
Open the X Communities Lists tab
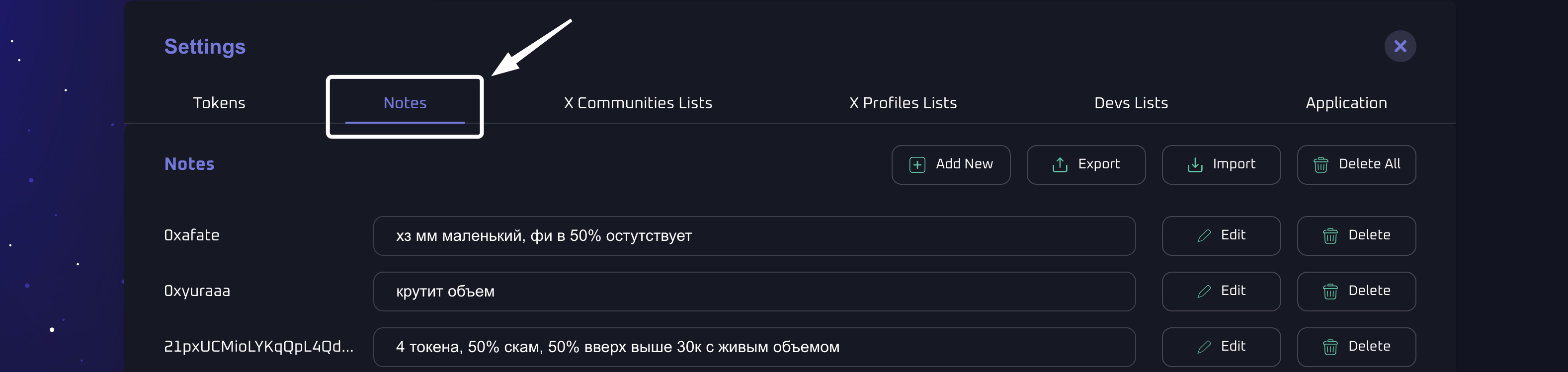(x=637, y=103)
